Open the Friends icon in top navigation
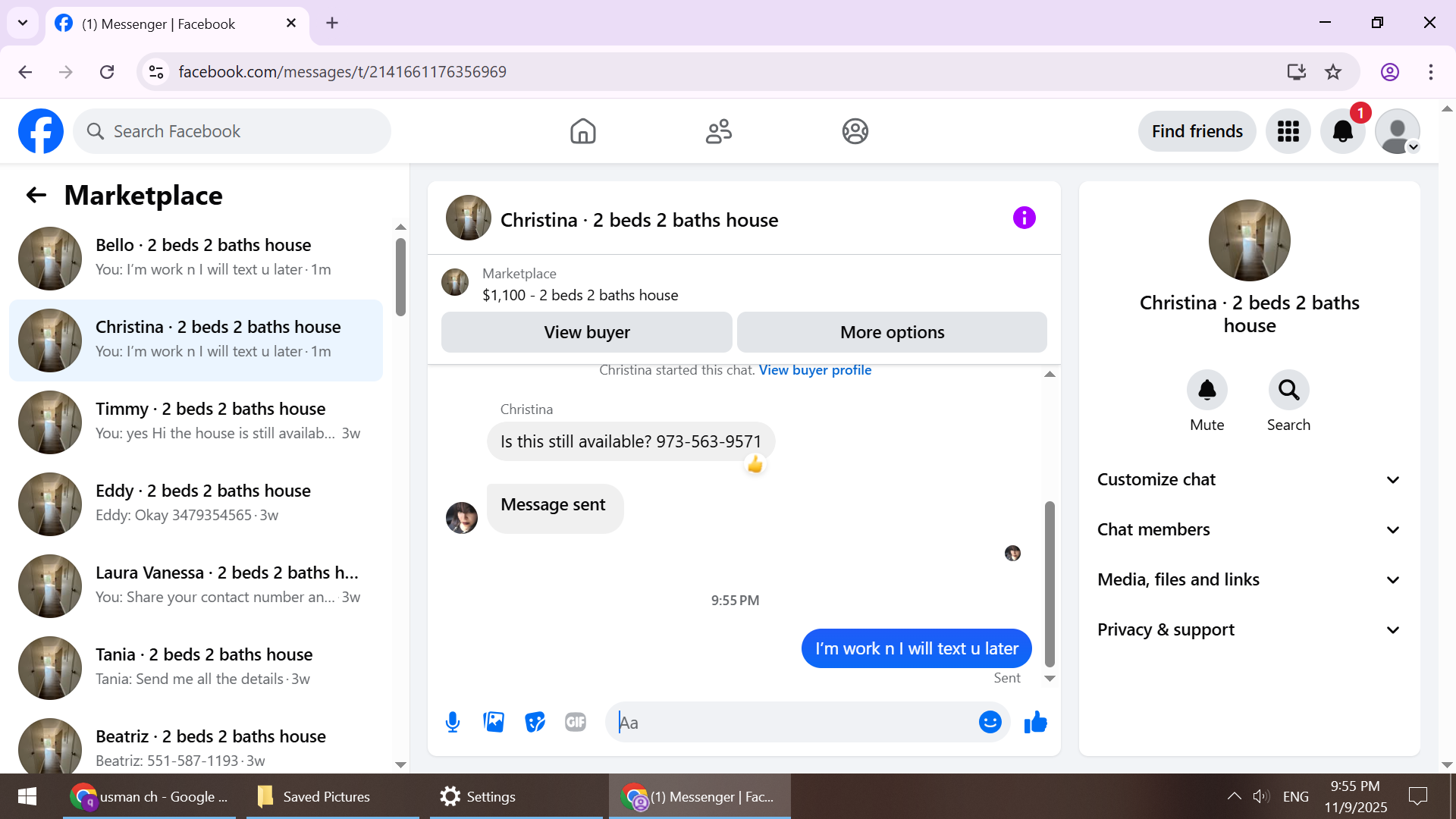The width and height of the screenshot is (1456, 819). pyautogui.click(x=718, y=131)
